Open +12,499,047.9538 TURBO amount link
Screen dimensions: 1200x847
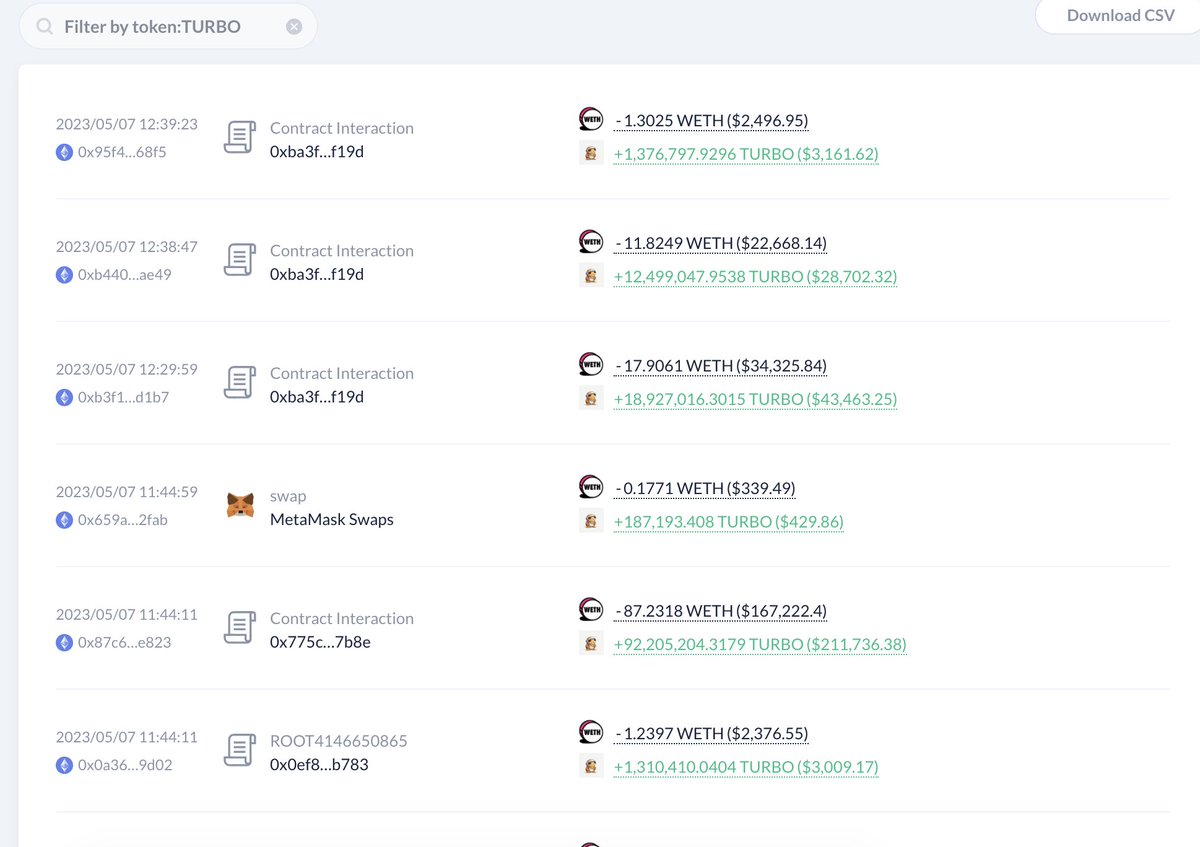tap(755, 277)
